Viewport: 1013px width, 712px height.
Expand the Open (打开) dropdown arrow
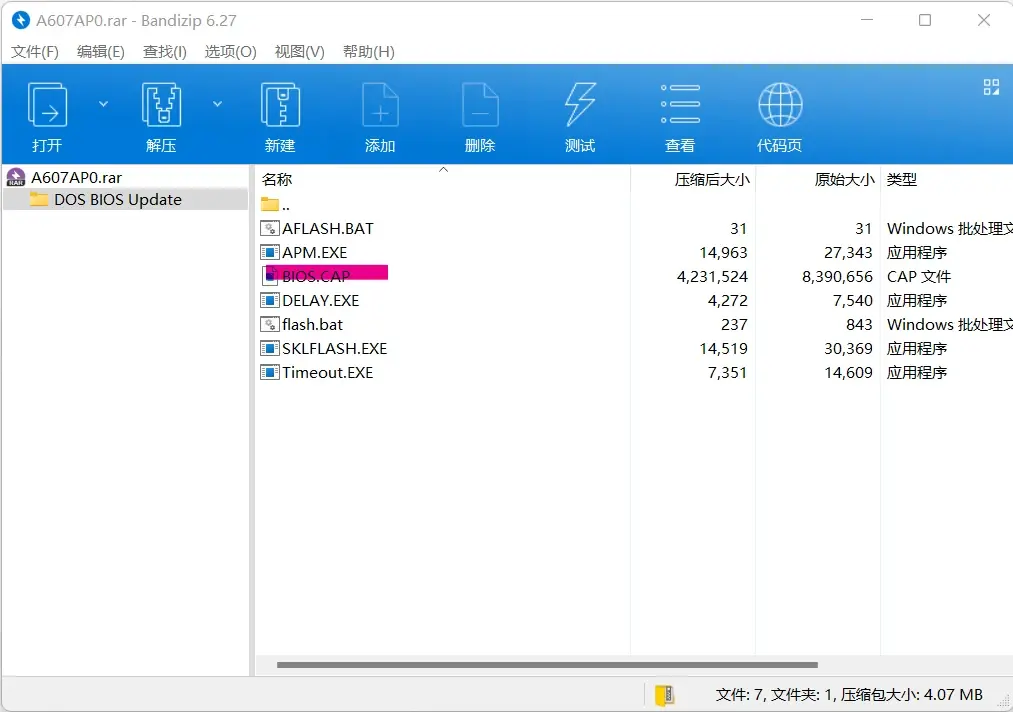103,104
